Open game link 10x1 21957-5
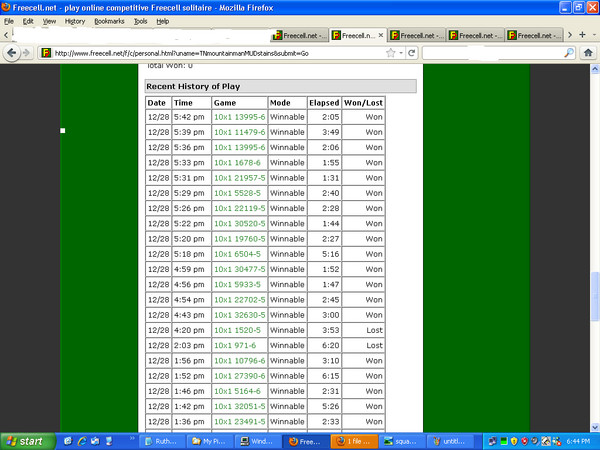 click(x=239, y=178)
